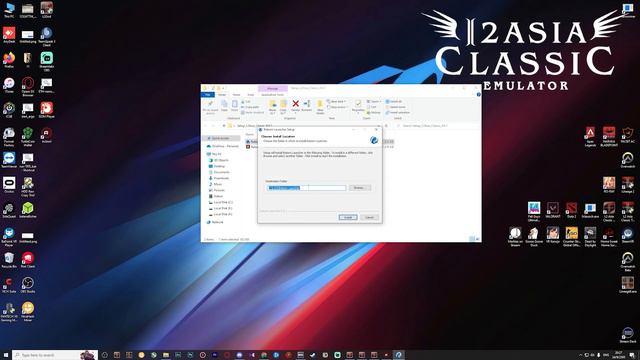Select the Dota 2 desktop icon
The width and height of the screenshot is (640, 360).
tap(571, 210)
